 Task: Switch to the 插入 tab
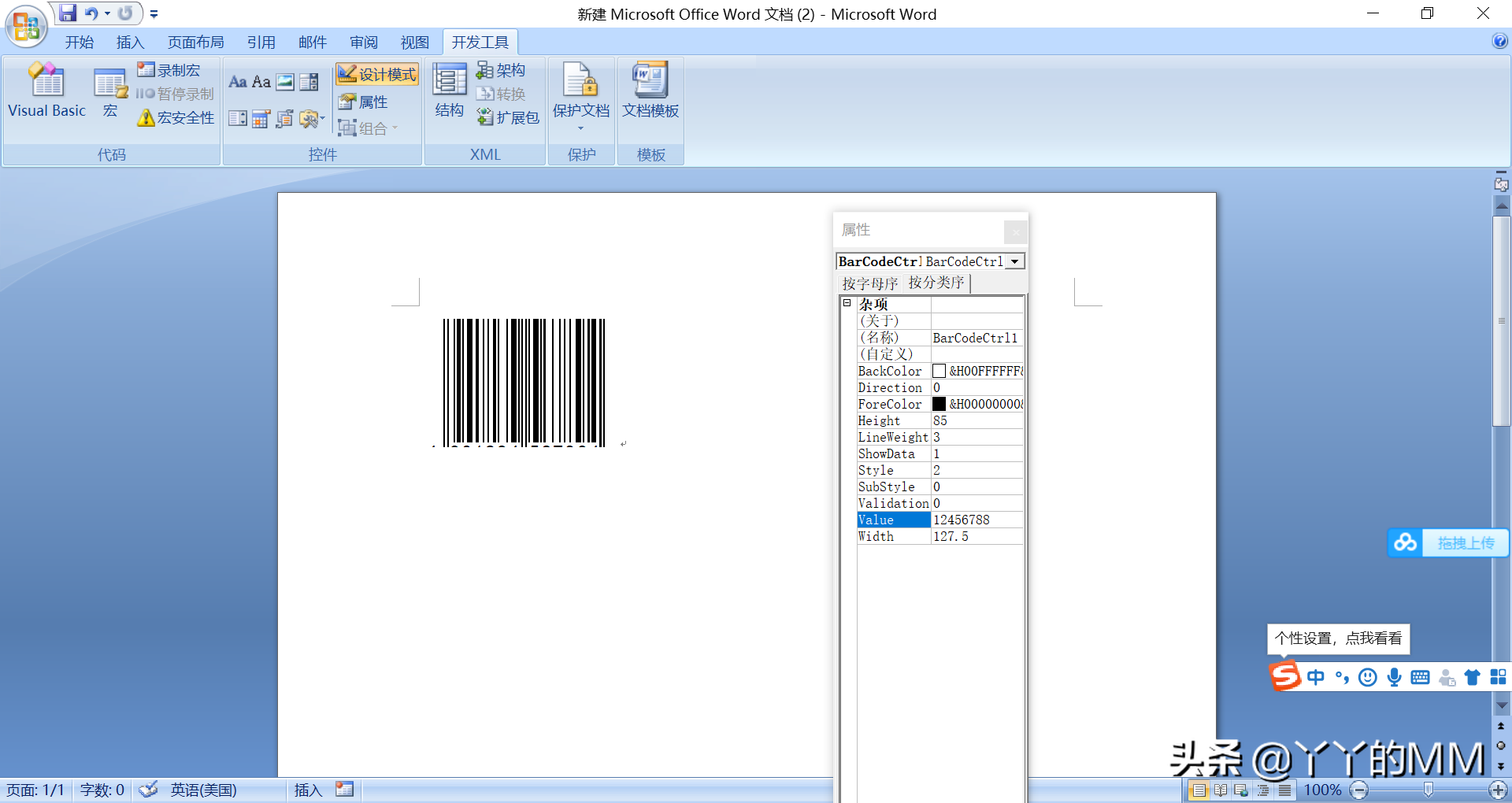[x=130, y=43]
